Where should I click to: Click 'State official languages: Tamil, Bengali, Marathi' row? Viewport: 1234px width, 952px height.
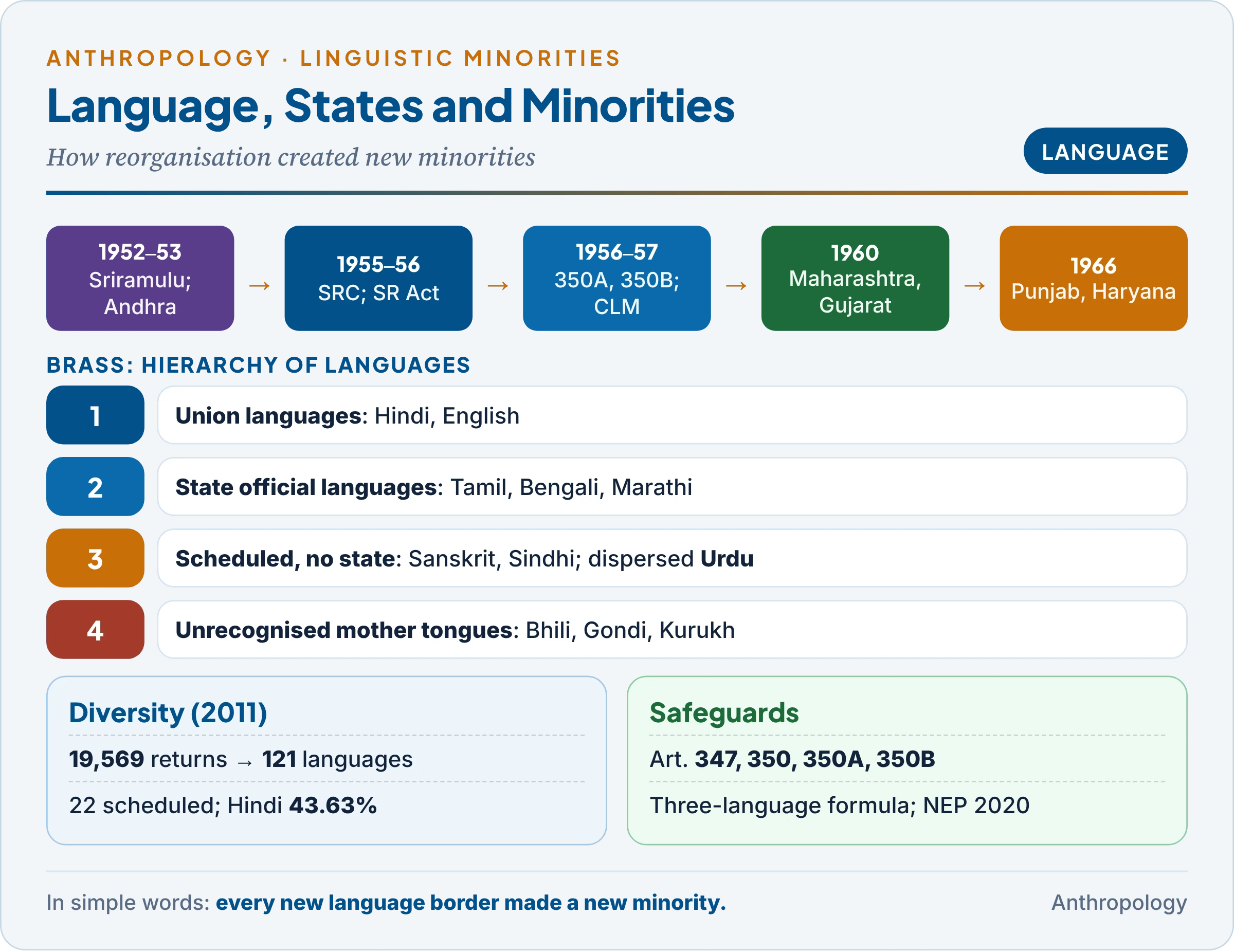coord(672,486)
